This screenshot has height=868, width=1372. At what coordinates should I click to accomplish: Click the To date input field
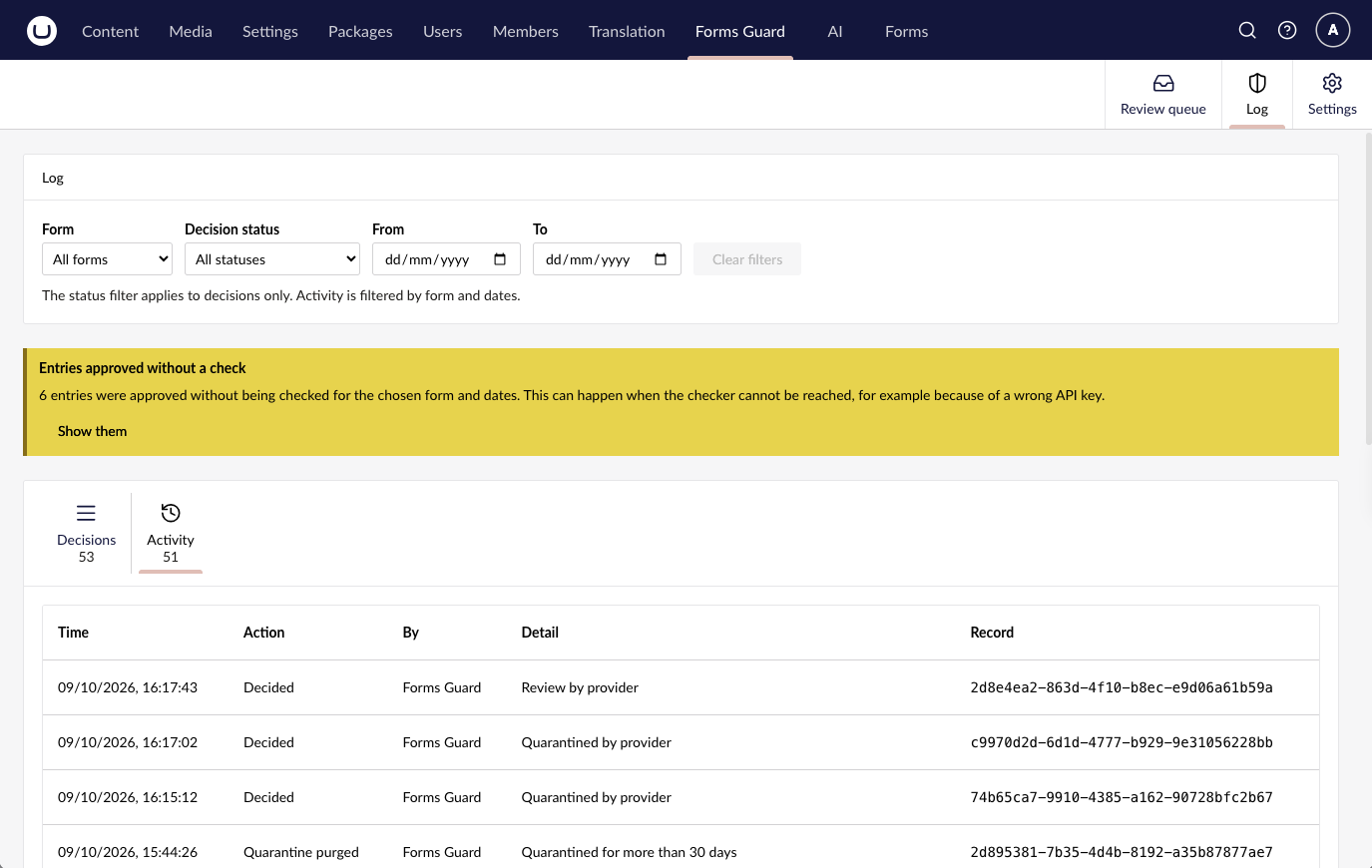(x=607, y=259)
